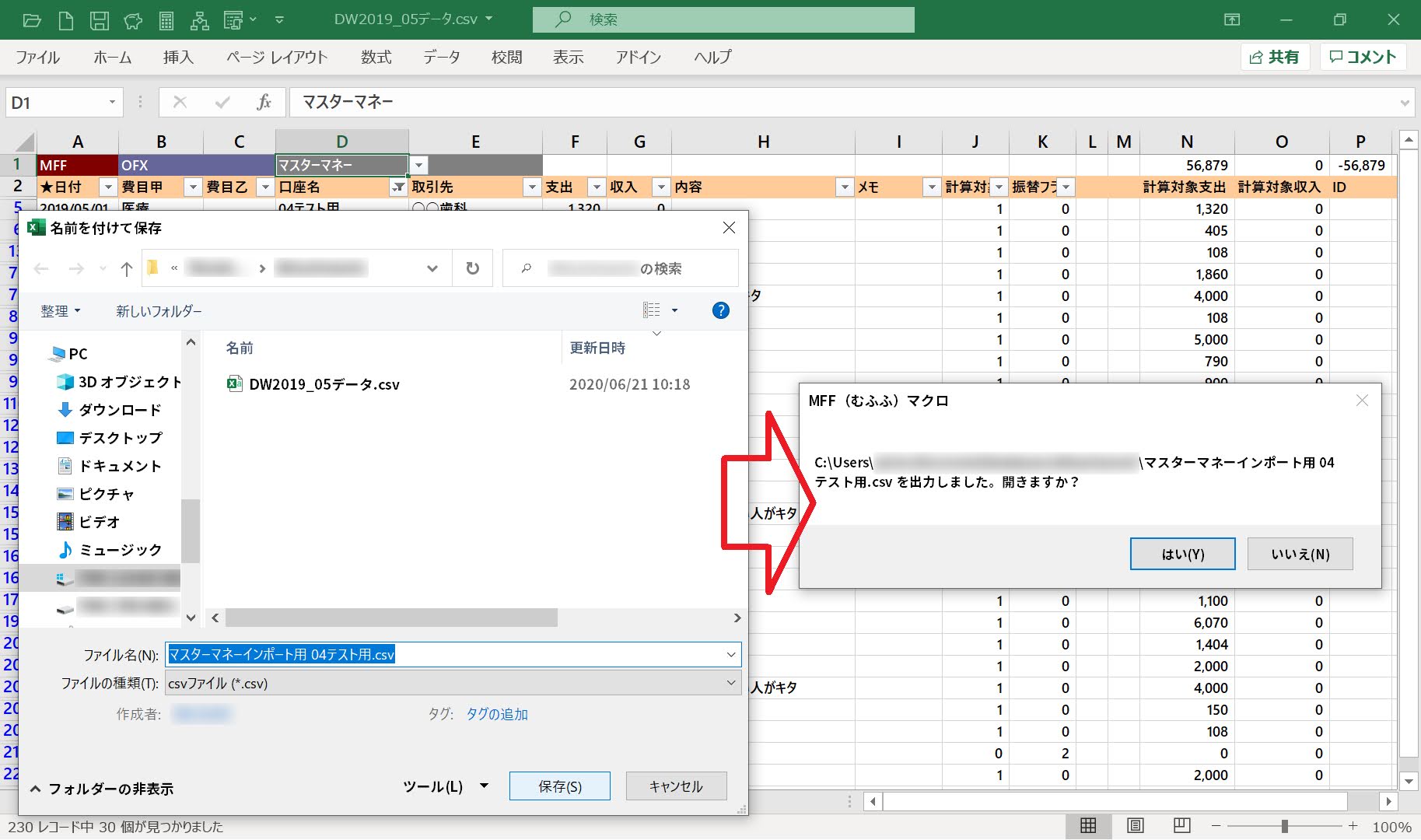Go up one folder level arrow
Screen dimensions: 1421x840
click(127, 268)
